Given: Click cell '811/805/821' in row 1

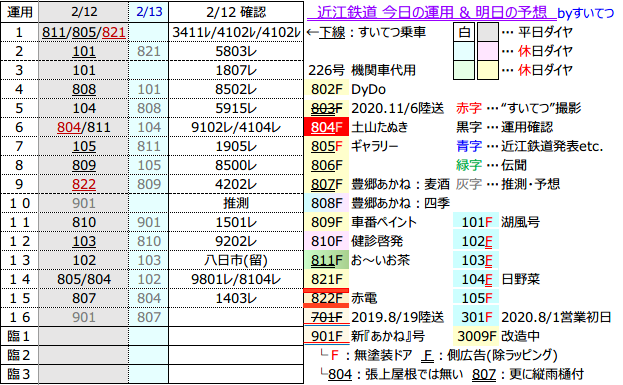Looking at the screenshot, I should [x=84, y=32].
